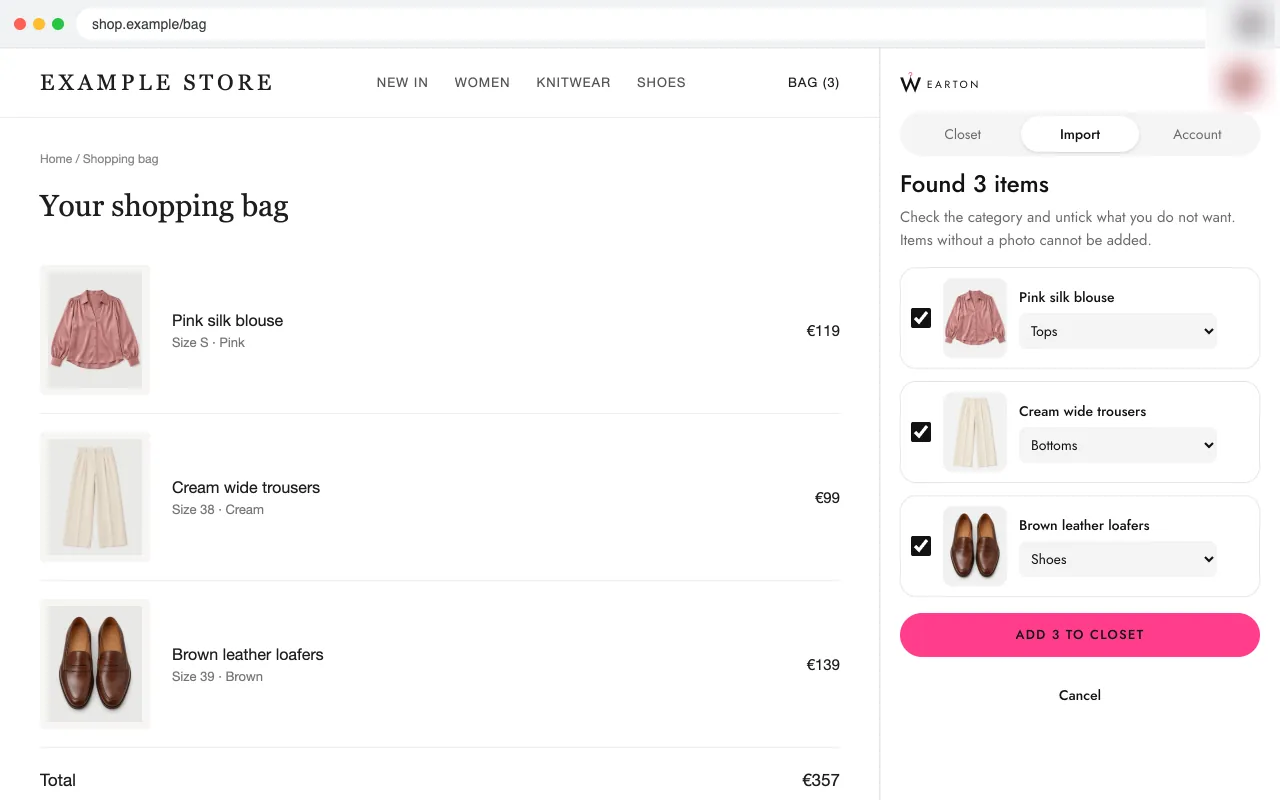Click the 'Size 38 · Cream' details text
The image size is (1280, 800).
[218, 510]
